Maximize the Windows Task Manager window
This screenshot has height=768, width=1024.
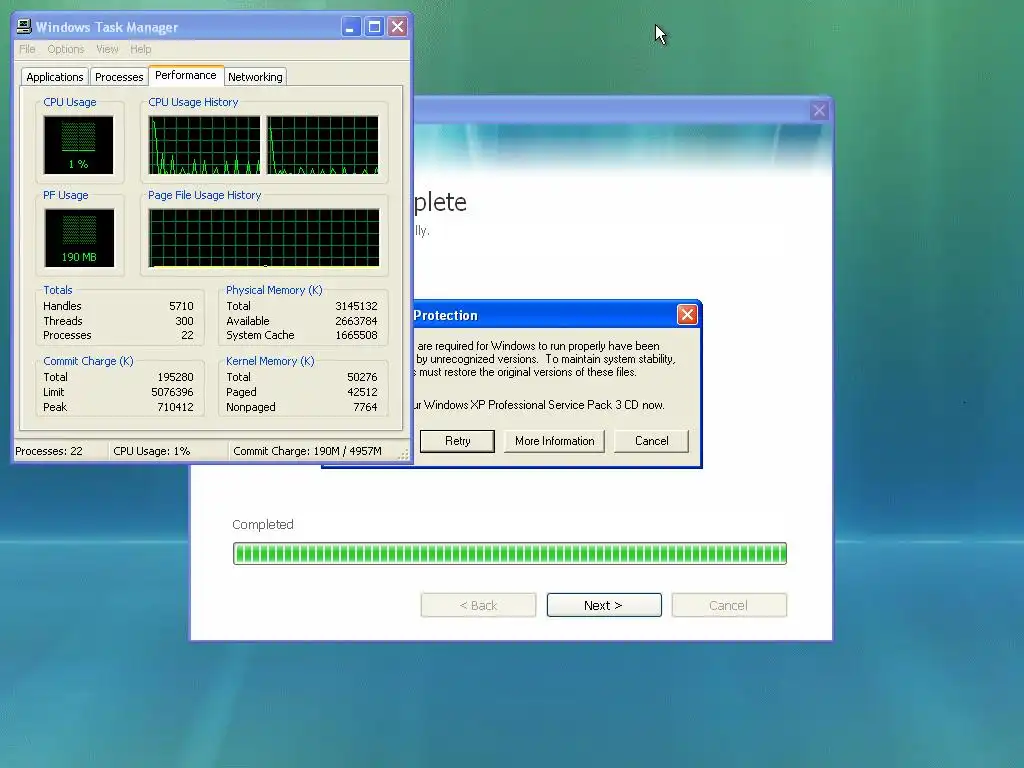pyautogui.click(x=374, y=27)
